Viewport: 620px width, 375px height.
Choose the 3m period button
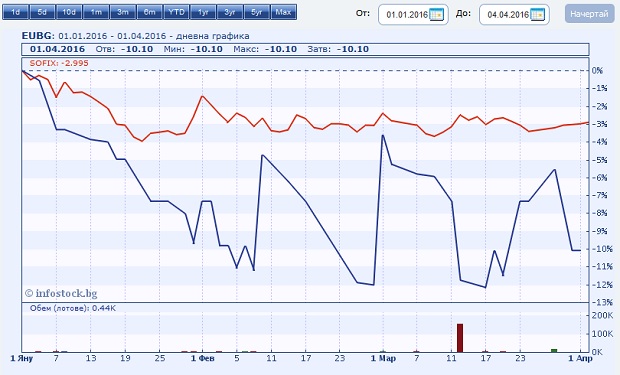tap(123, 12)
